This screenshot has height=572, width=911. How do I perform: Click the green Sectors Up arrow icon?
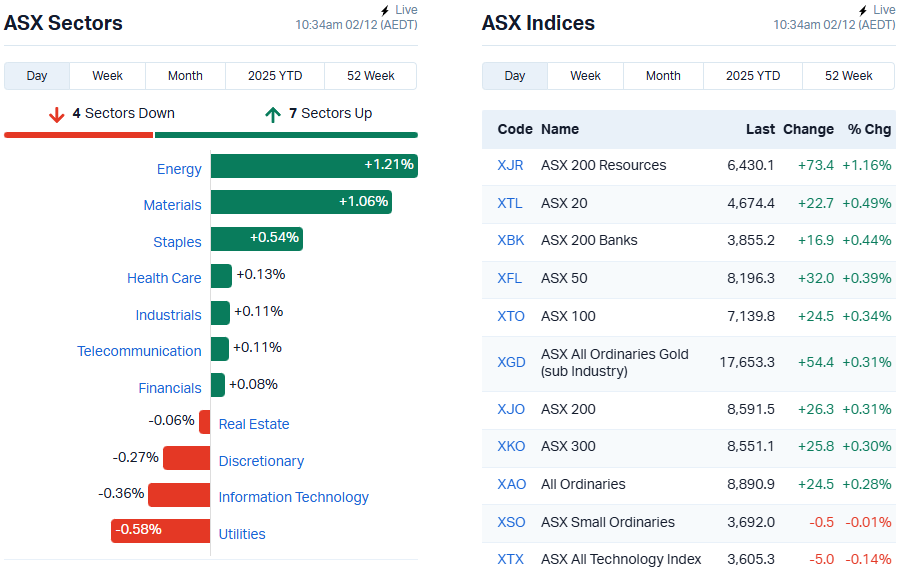[x=273, y=114]
